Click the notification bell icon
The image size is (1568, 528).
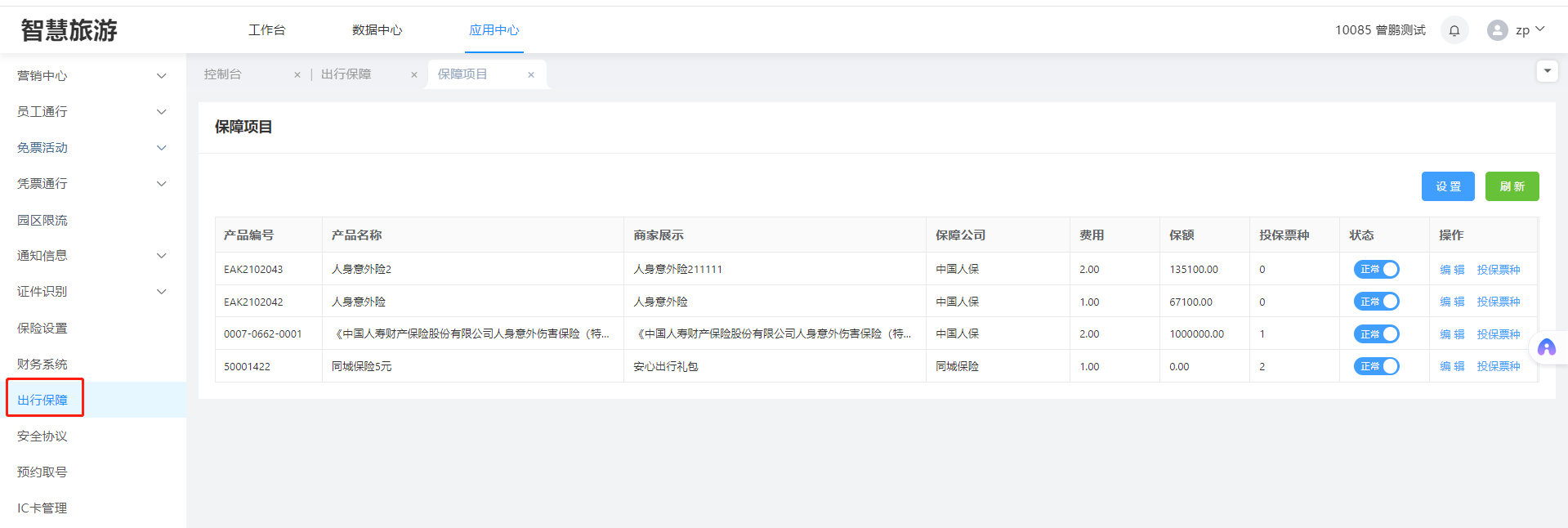point(1454,30)
